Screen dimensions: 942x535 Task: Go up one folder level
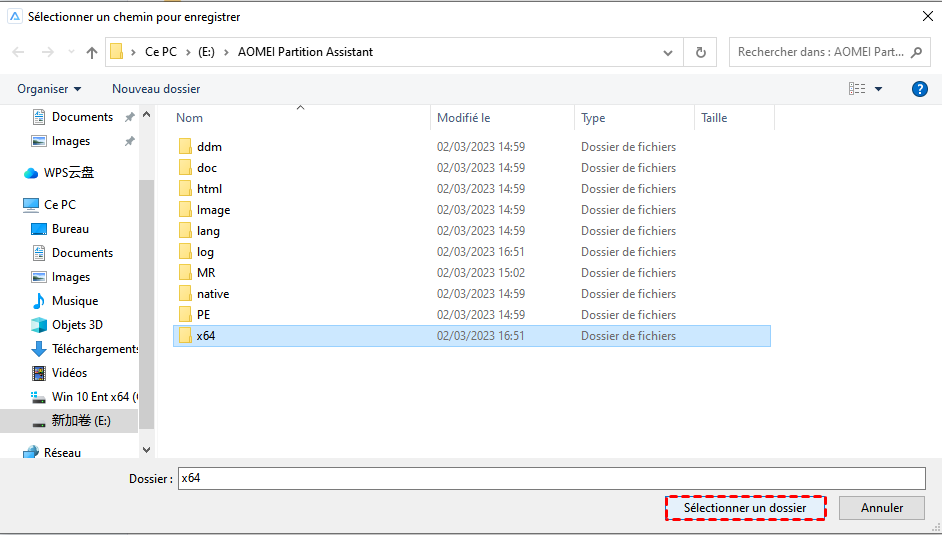[x=92, y=52]
